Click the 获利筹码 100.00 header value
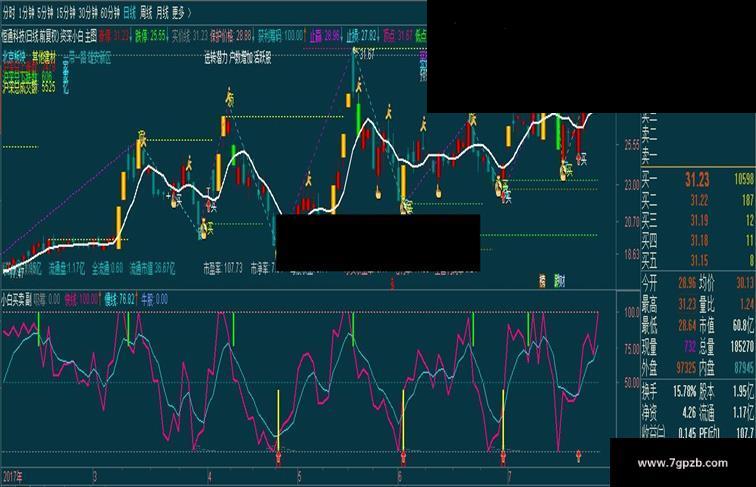Viewport: 756px width, 487px height. [280, 35]
